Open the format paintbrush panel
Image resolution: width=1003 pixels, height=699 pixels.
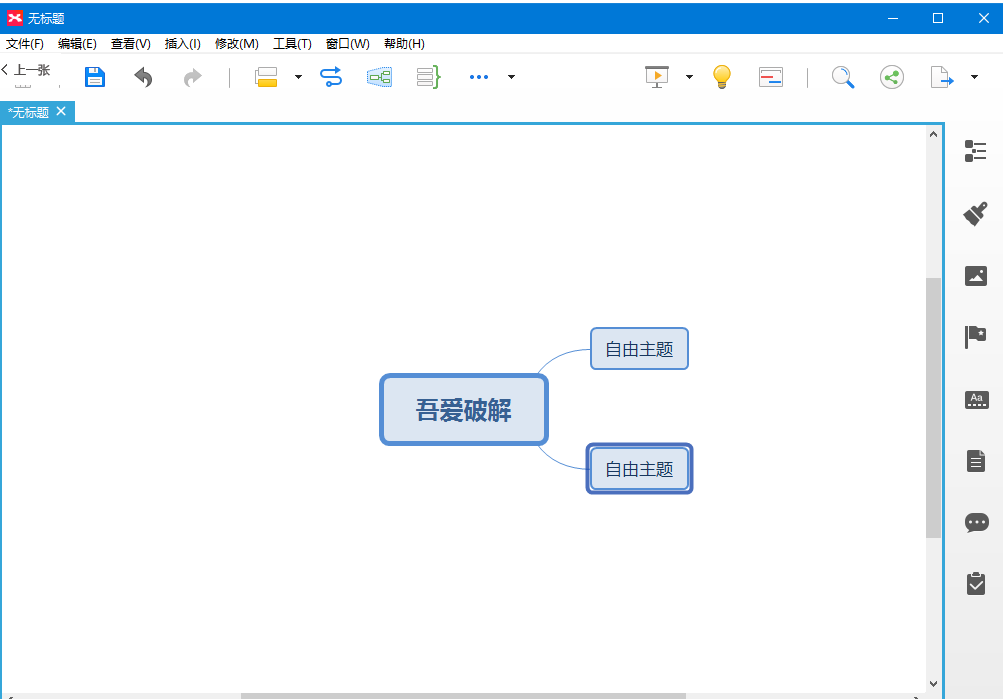[x=975, y=214]
